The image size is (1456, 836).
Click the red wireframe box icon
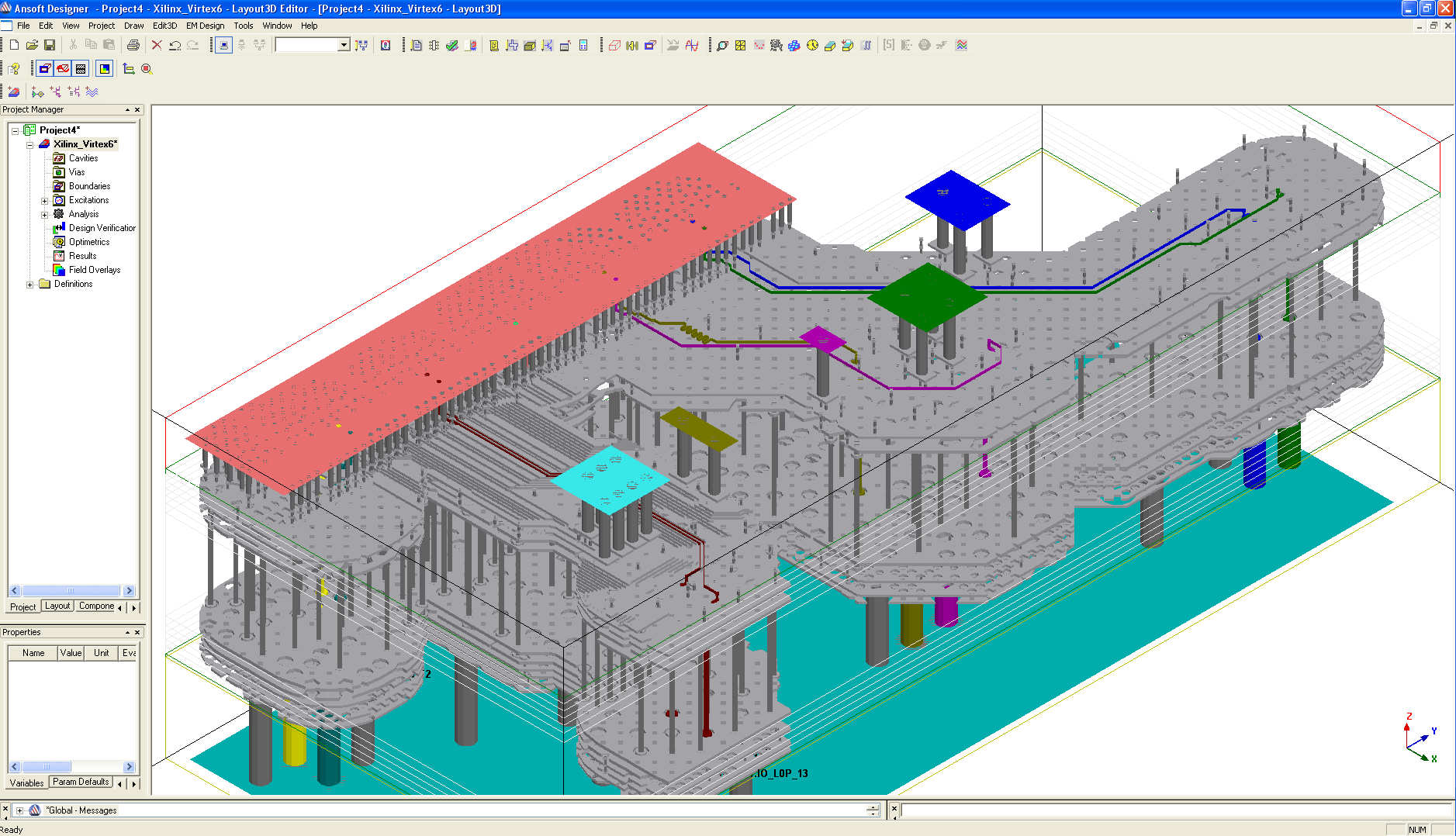pos(614,45)
